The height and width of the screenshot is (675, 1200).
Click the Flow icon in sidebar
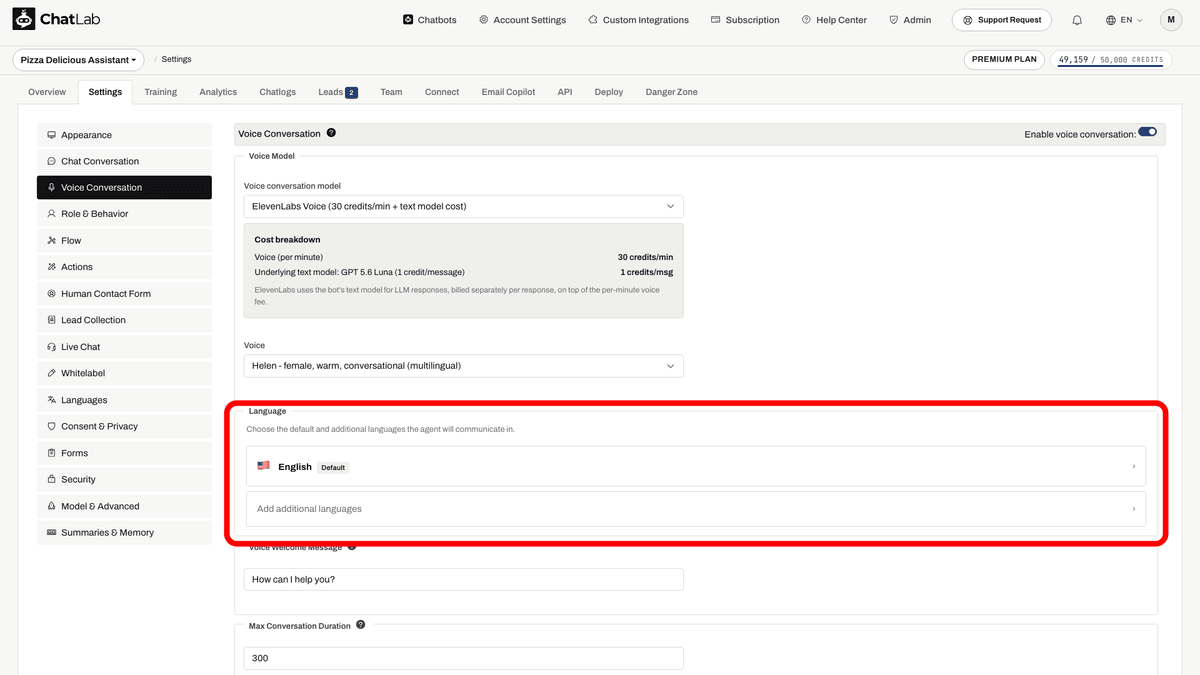[x=51, y=241]
